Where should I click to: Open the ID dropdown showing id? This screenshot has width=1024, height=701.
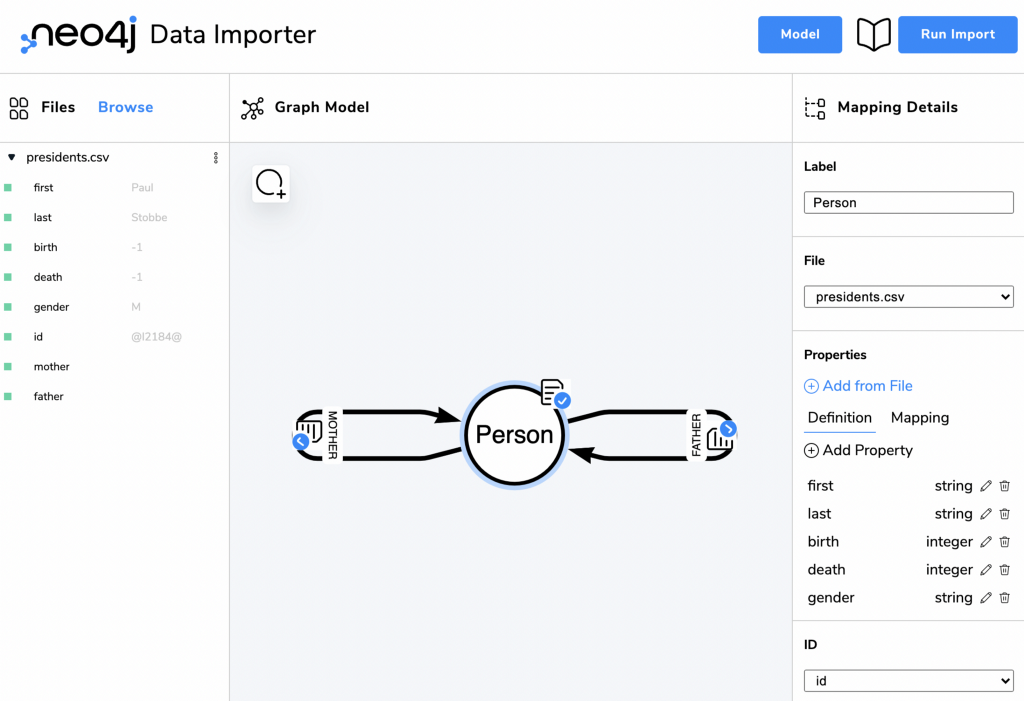pos(908,681)
